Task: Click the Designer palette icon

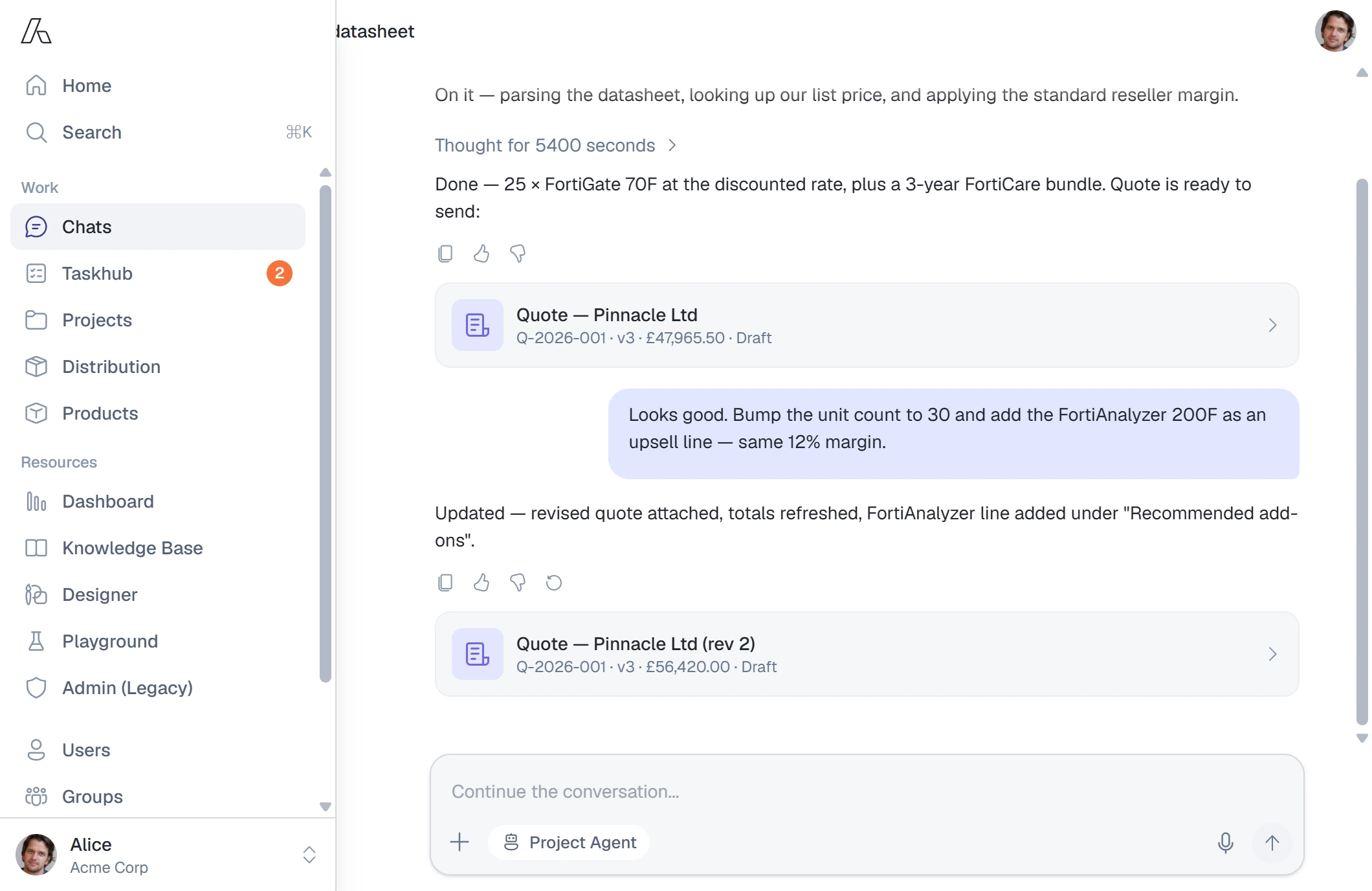Action: (36, 594)
